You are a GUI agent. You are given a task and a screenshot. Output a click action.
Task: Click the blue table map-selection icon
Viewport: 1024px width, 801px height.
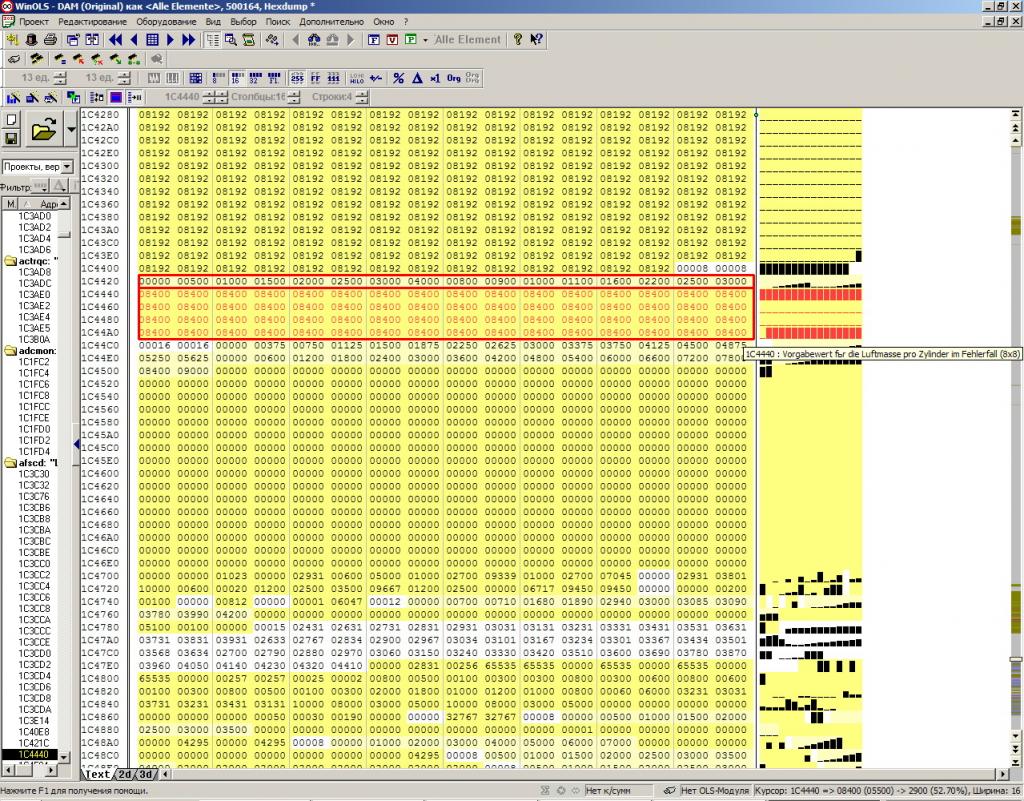coord(195,78)
